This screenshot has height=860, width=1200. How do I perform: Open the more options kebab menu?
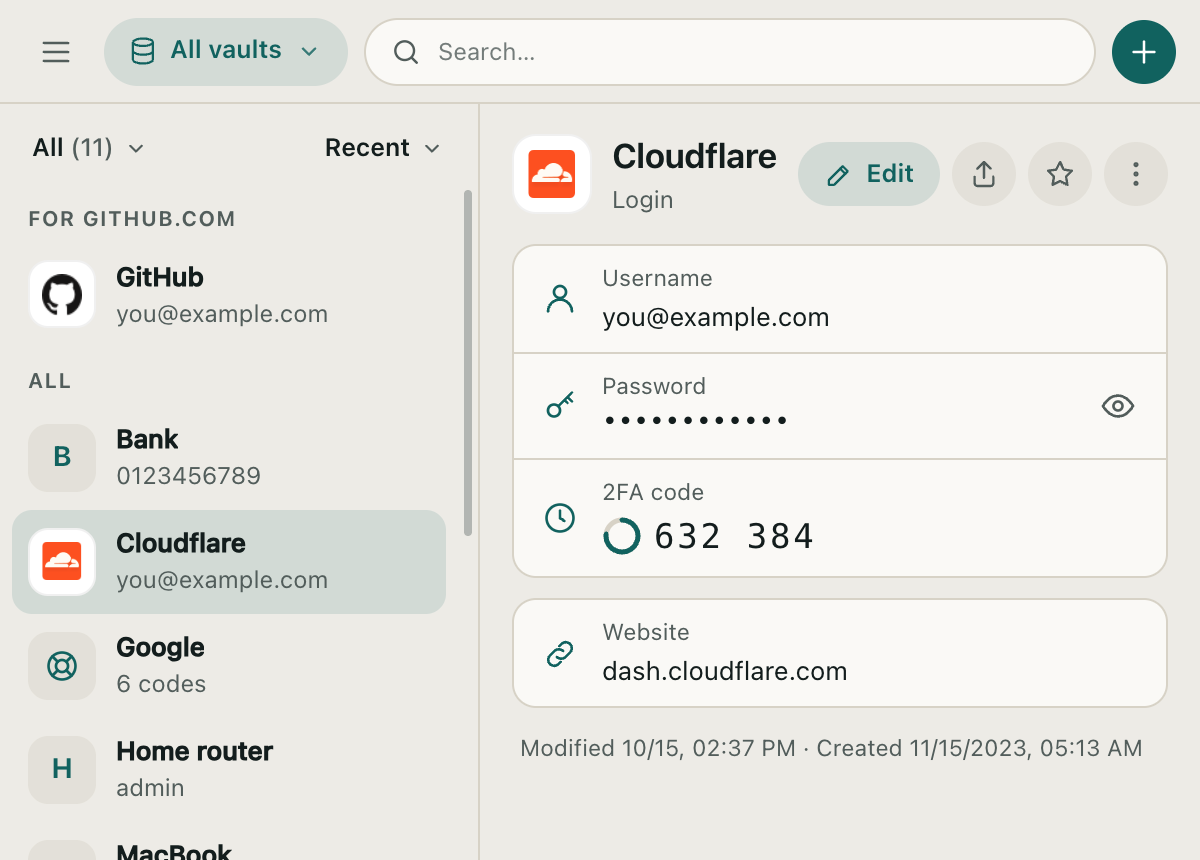tap(1136, 174)
